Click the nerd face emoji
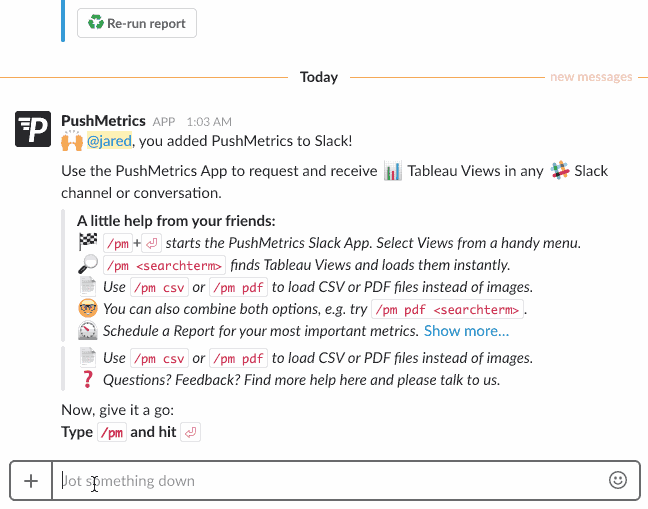648x509 pixels. tap(87, 308)
